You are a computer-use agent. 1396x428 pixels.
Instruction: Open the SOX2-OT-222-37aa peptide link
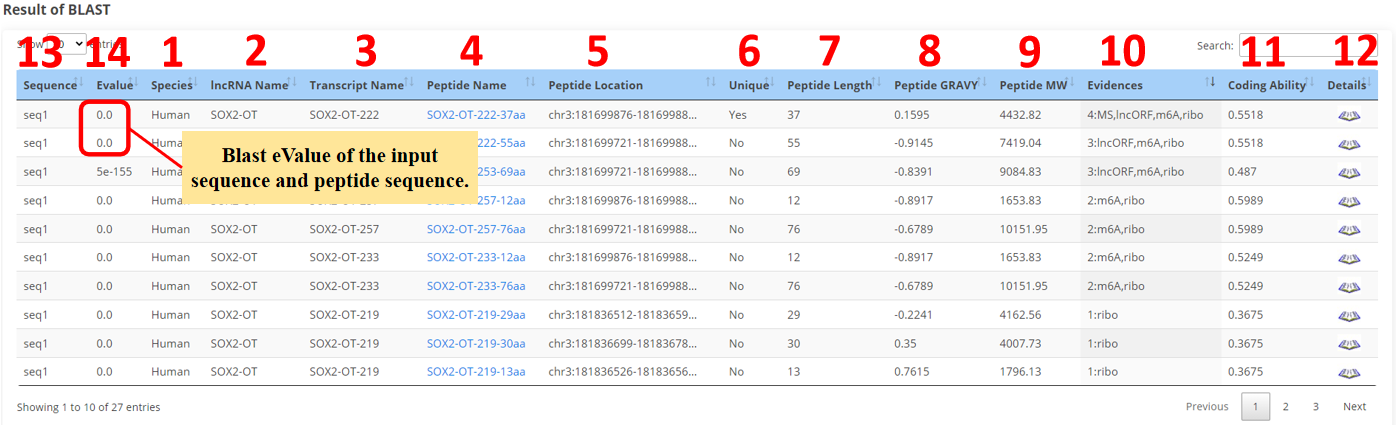(476, 115)
